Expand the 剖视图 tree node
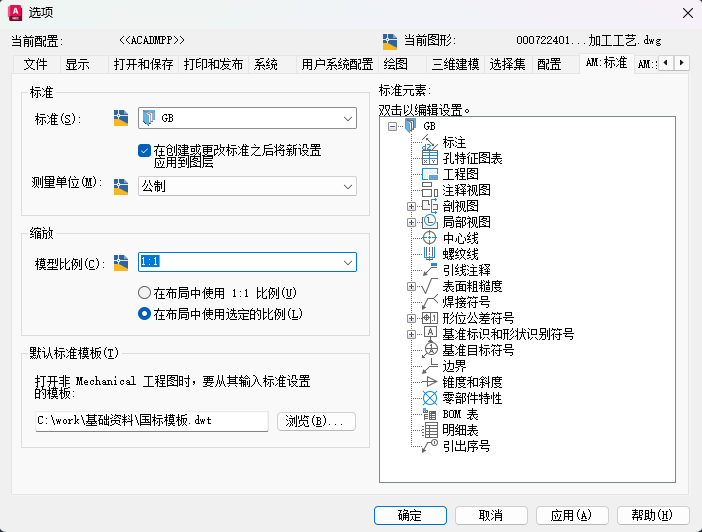 (x=411, y=206)
